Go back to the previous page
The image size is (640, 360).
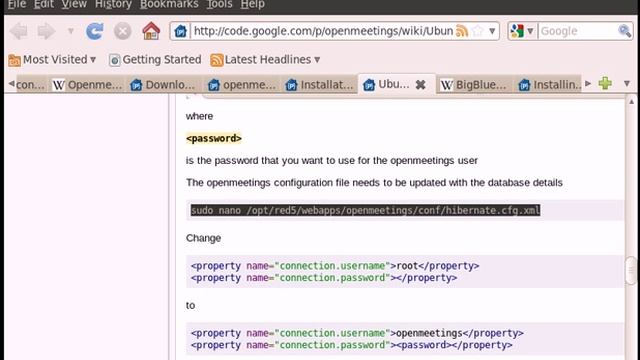(19, 31)
